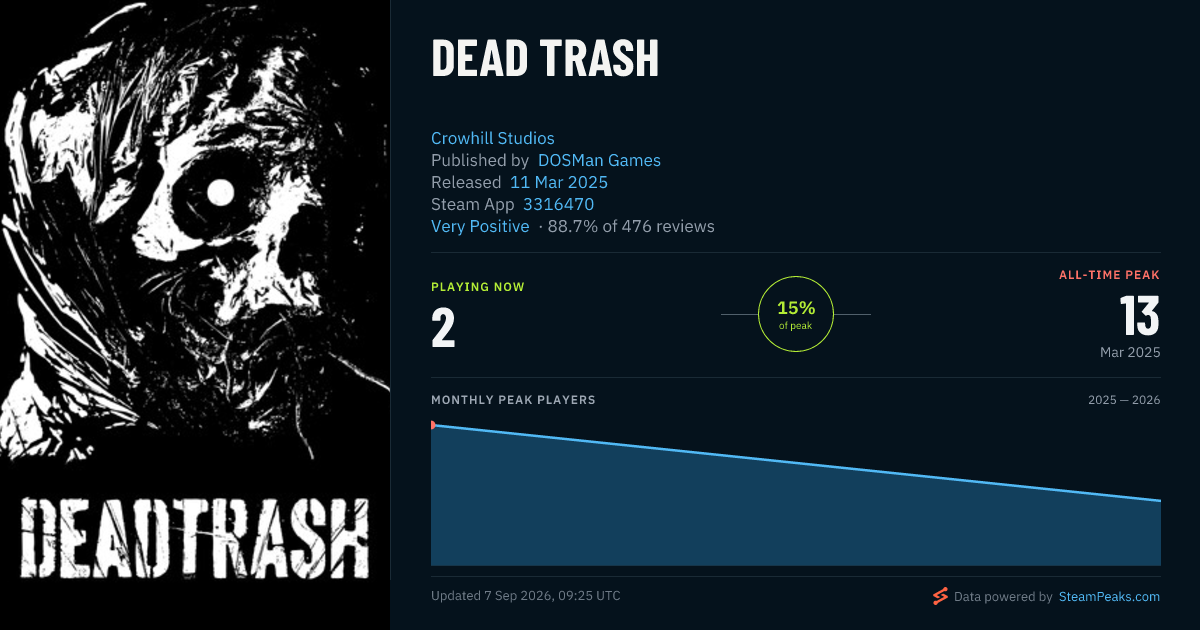Image resolution: width=1200 pixels, height=630 pixels.
Task: Open the Crowhill Studios developer link
Action: click(x=492, y=138)
